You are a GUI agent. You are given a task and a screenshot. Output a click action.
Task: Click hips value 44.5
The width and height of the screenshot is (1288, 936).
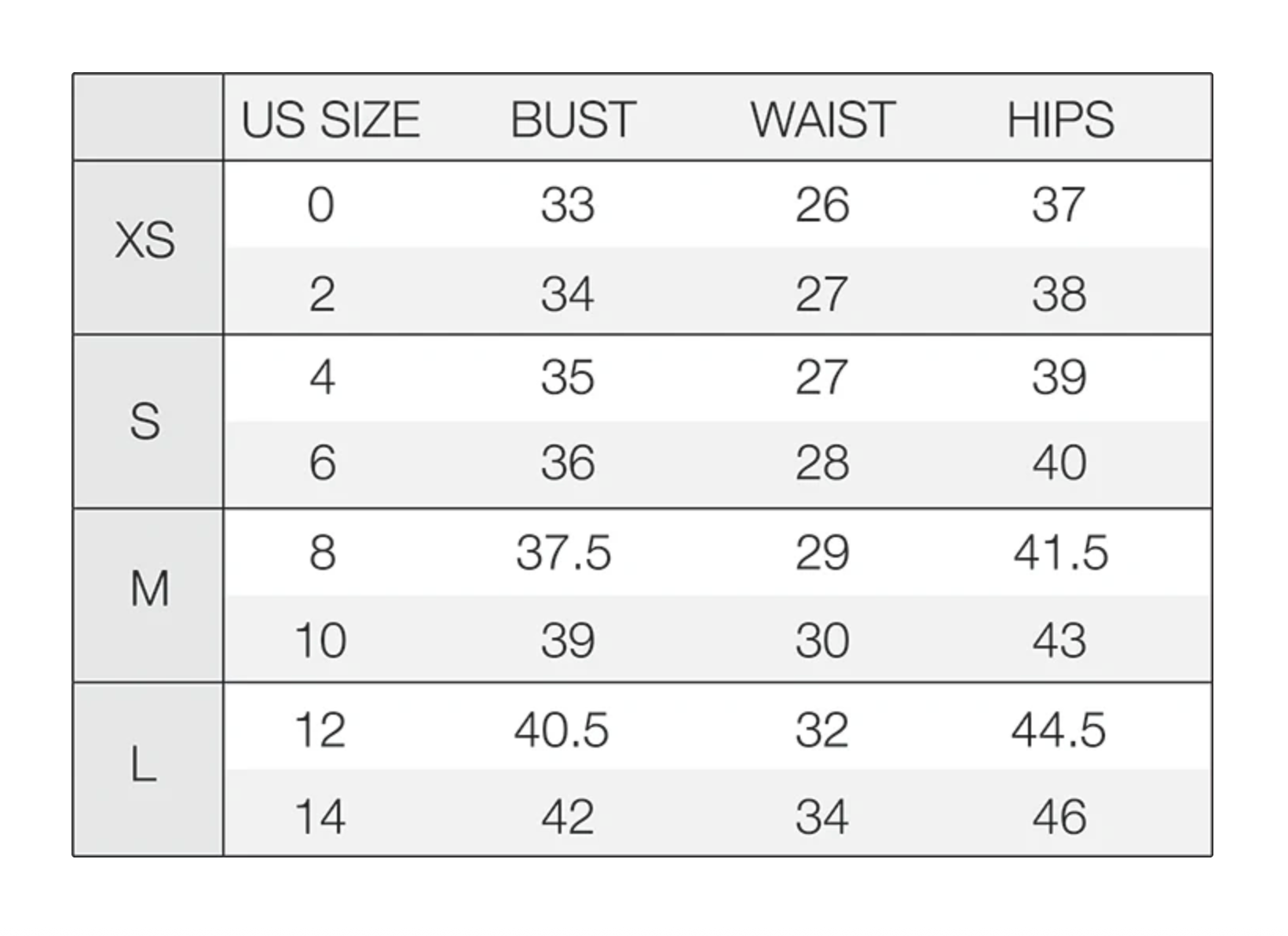[x=1059, y=730]
